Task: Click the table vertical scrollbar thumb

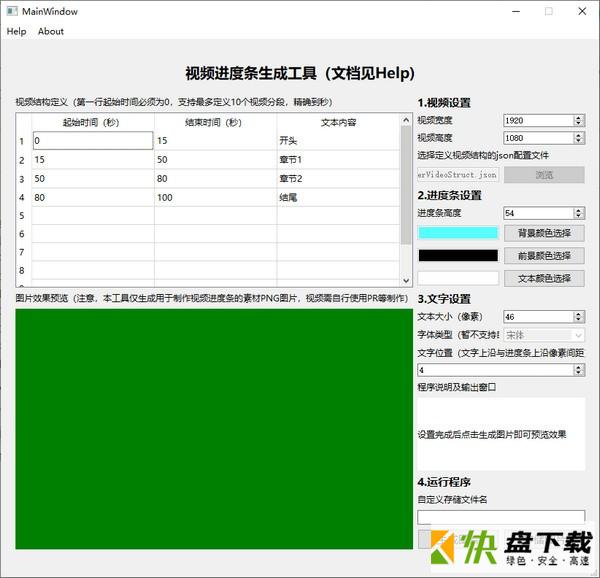Action: pos(406,185)
